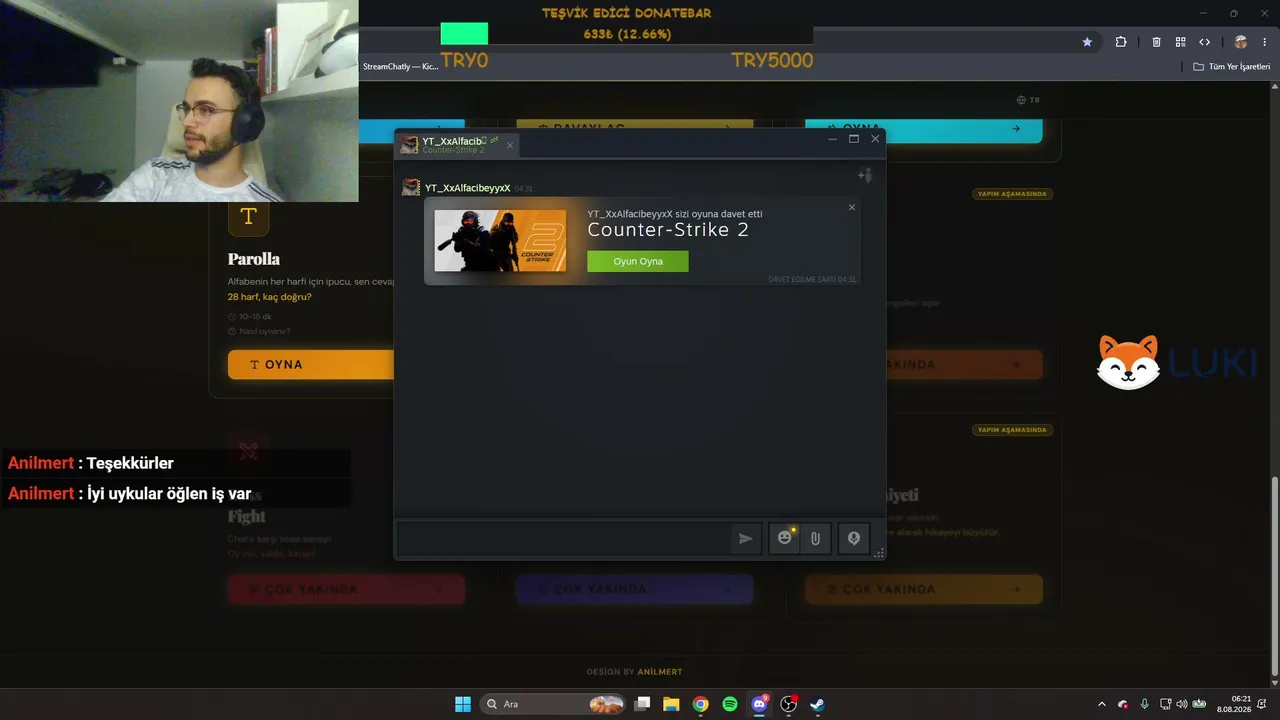This screenshot has width=1280, height=720.
Task: Click the trash can extension icon
Action: point(1156,42)
